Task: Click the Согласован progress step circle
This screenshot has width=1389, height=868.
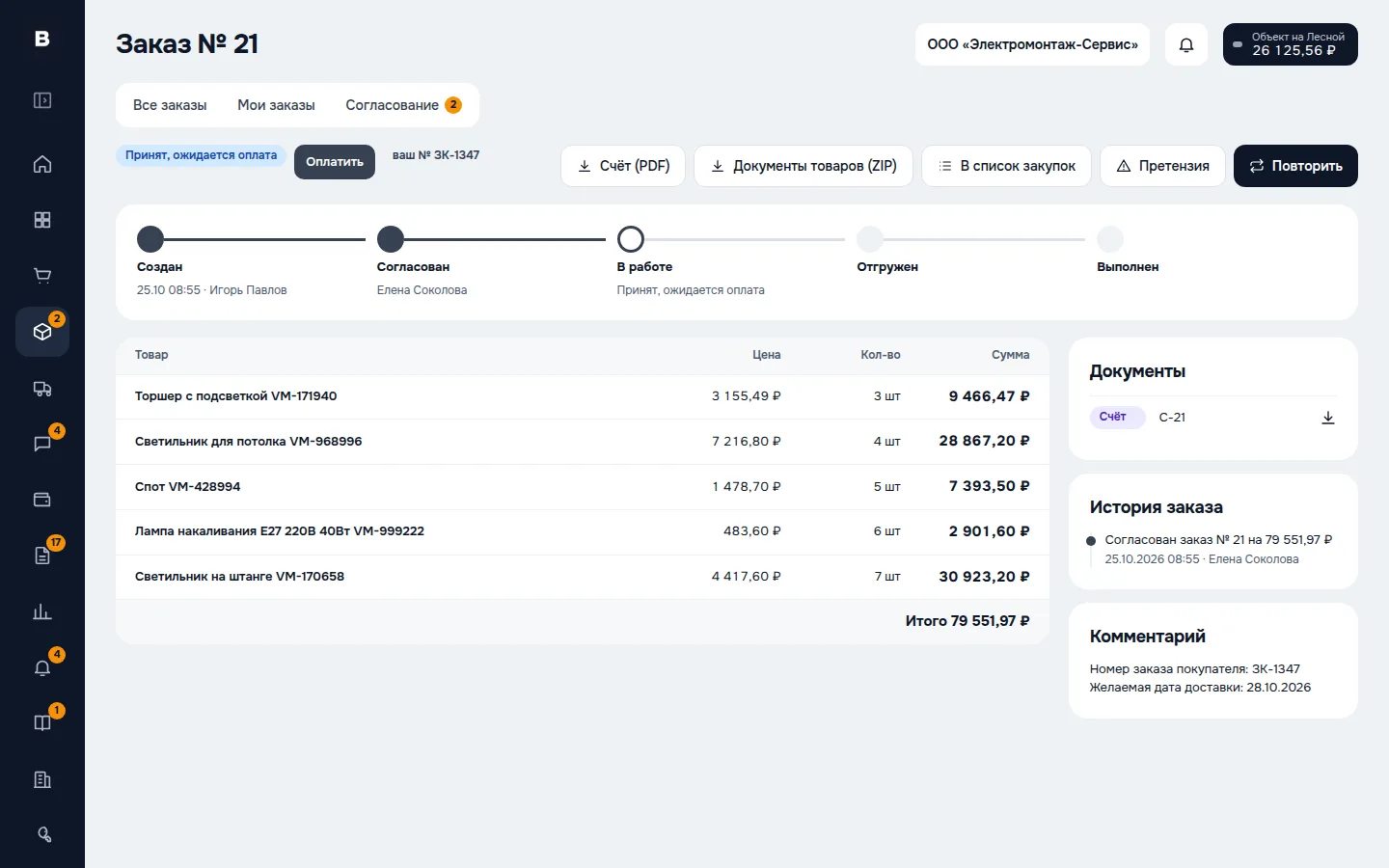Action: (391, 239)
